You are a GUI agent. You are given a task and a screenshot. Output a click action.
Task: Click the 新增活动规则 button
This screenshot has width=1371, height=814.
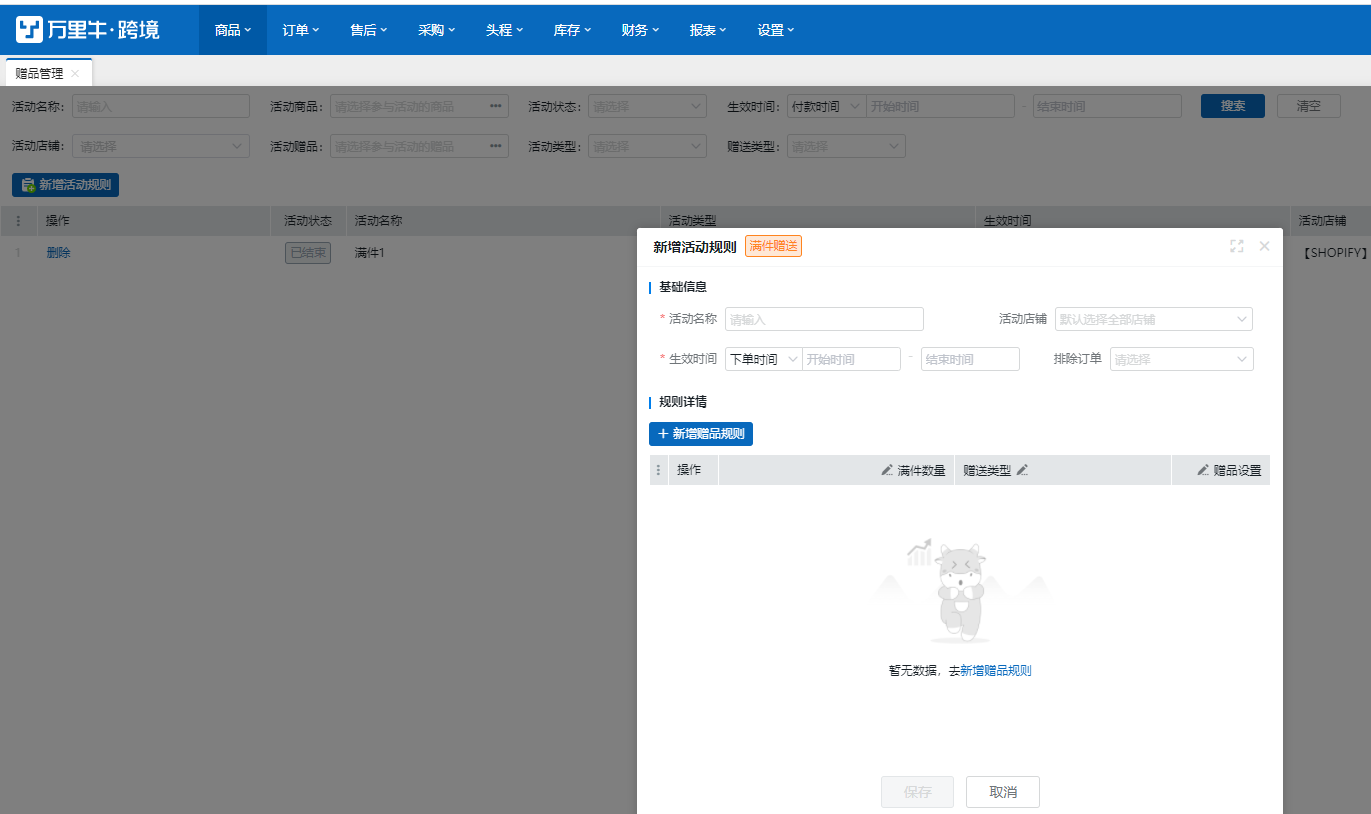point(65,185)
